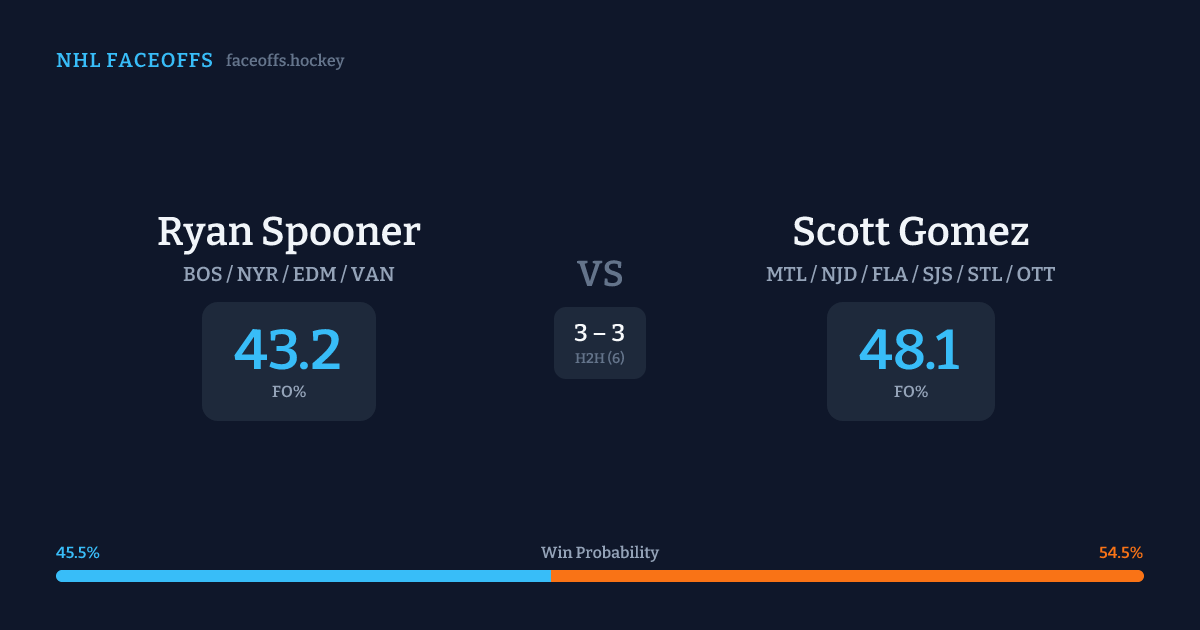1200x630 pixels.
Task: Click the VS text between players
Action: [x=600, y=274]
